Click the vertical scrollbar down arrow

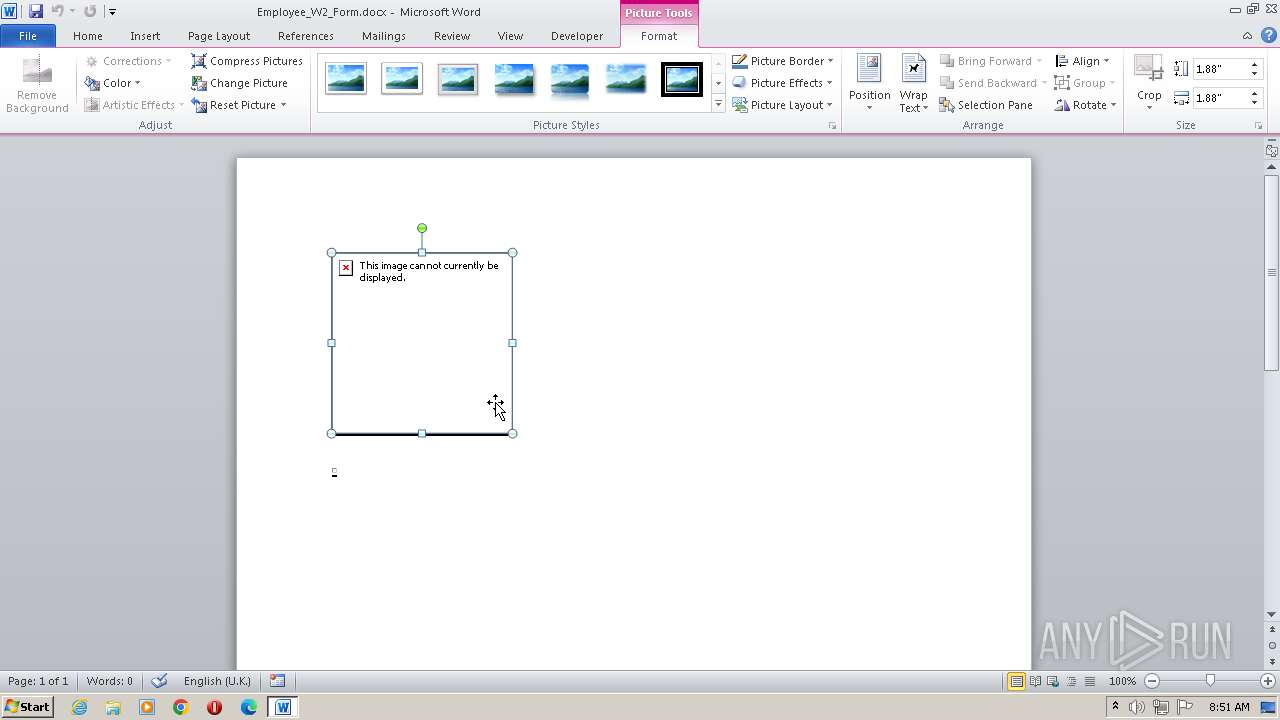(1271, 614)
